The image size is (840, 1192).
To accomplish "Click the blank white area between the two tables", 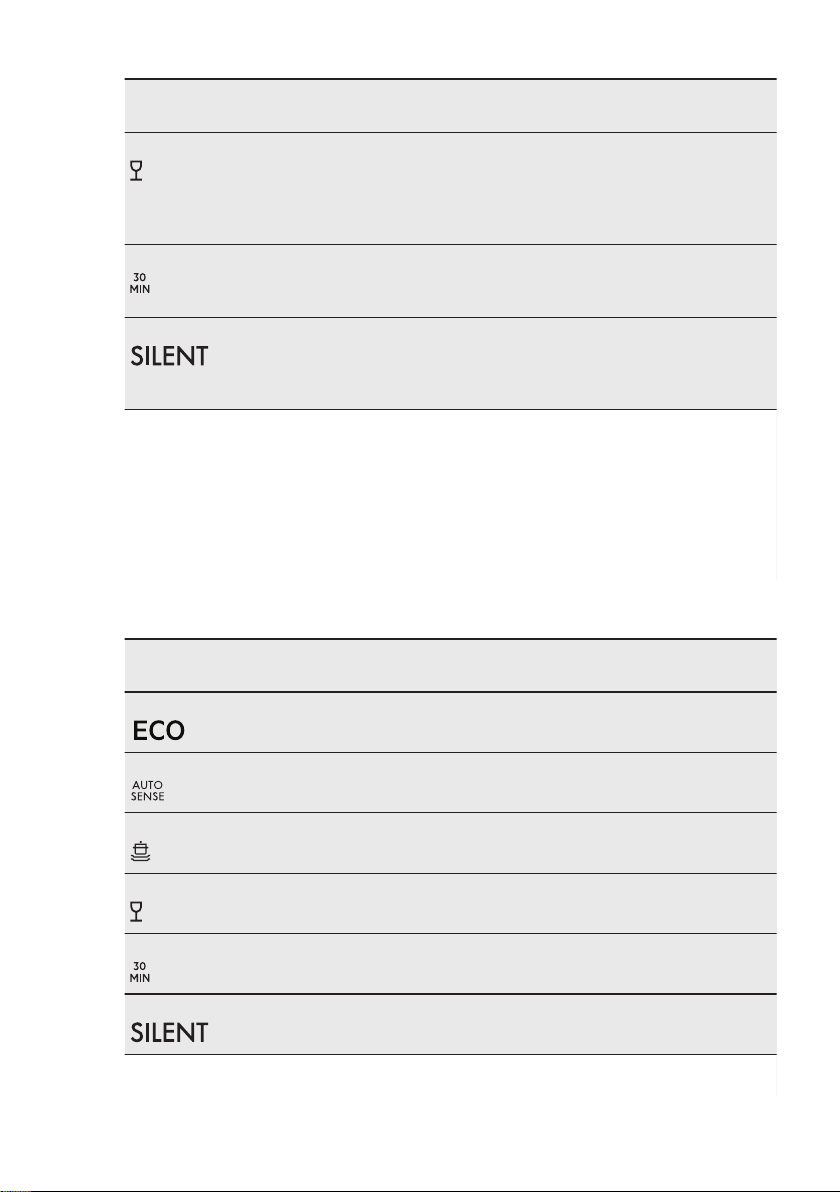I will [450, 525].
